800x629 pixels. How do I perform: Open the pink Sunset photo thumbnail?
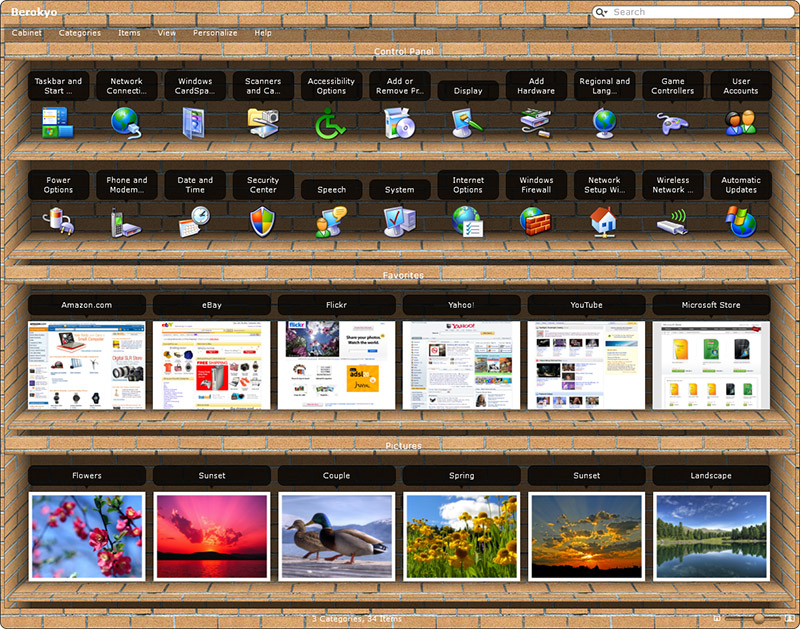tap(212, 536)
